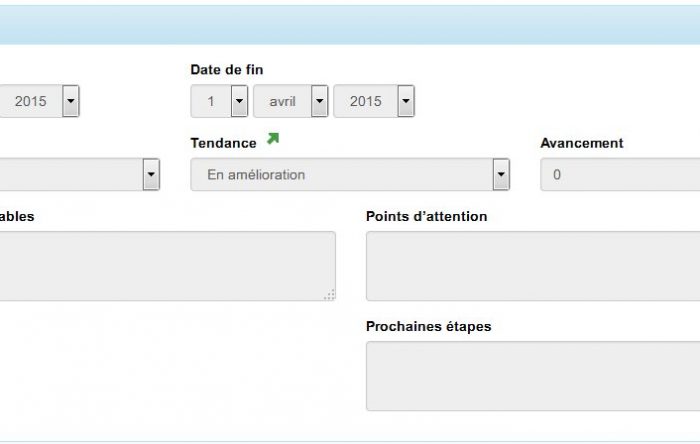Click the arrow button of the Tendance selector
The height and width of the screenshot is (444, 700).
(x=501, y=174)
